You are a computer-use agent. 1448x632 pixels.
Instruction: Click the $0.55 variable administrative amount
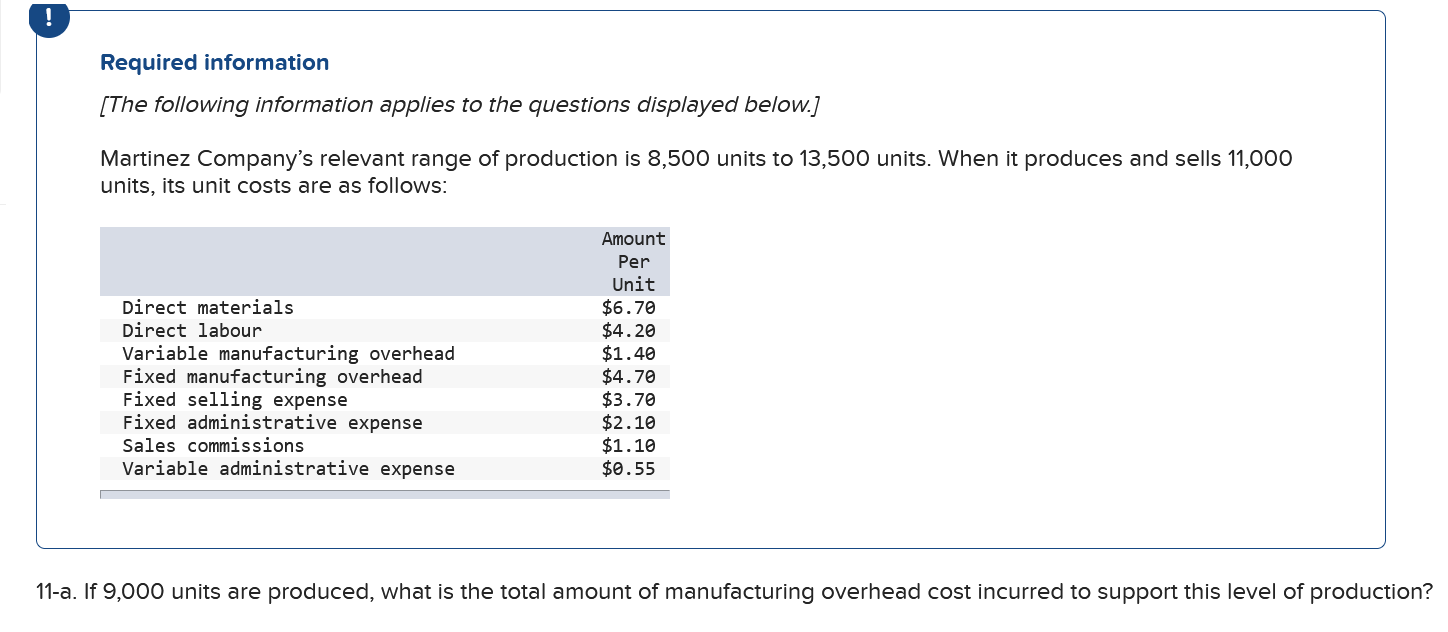click(629, 469)
